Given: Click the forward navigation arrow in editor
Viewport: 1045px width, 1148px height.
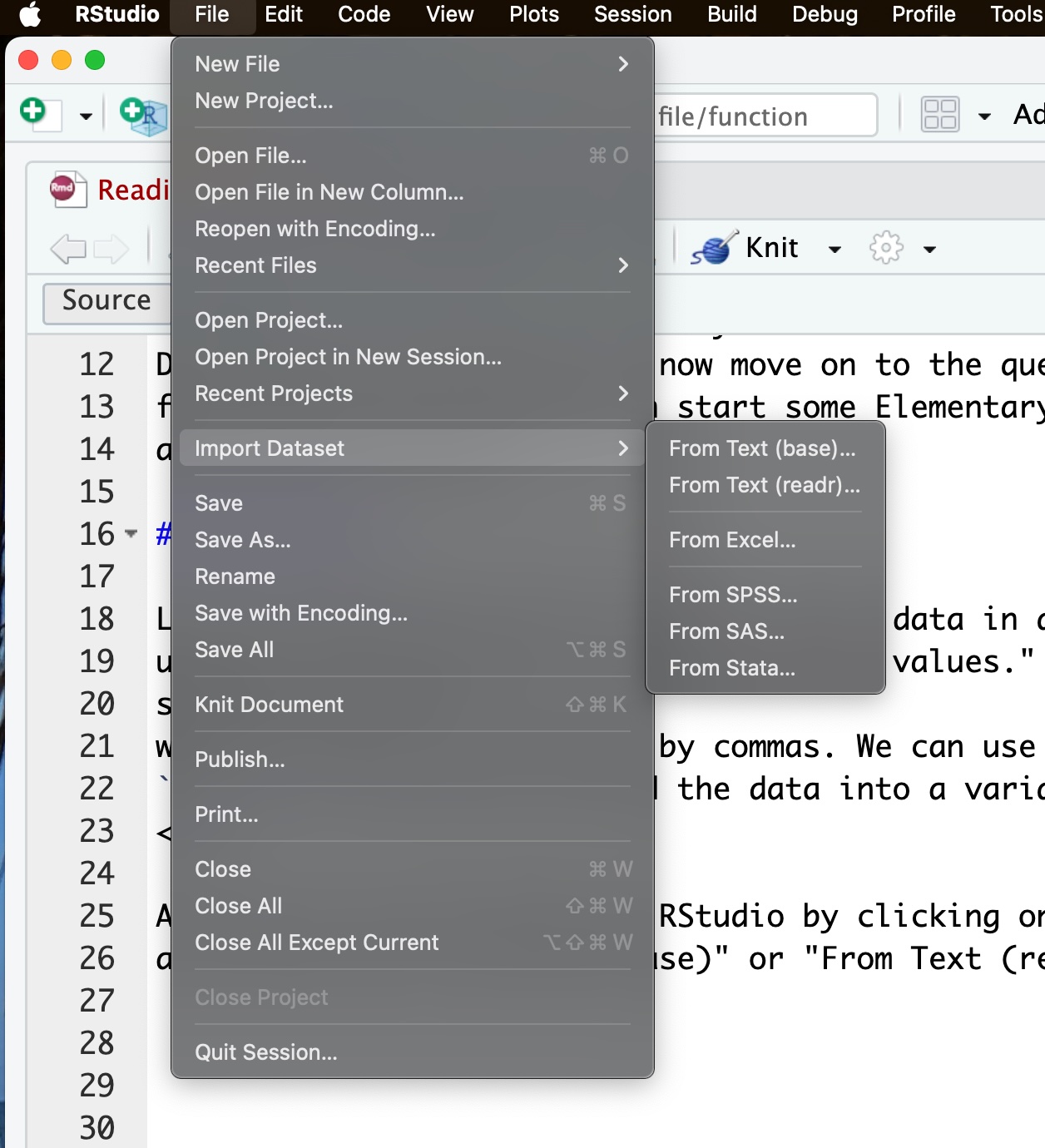Looking at the screenshot, I should coord(111,248).
